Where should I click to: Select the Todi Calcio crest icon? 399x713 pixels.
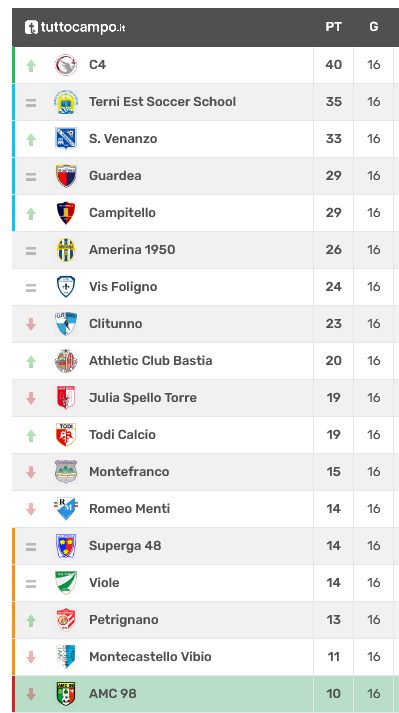click(x=66, y=435)
